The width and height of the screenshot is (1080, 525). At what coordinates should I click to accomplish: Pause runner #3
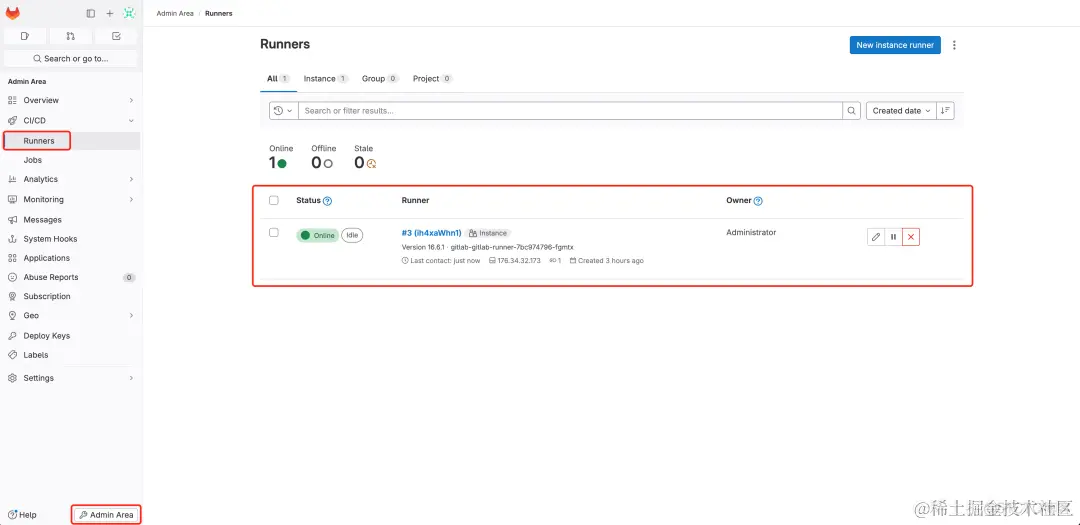893,237
